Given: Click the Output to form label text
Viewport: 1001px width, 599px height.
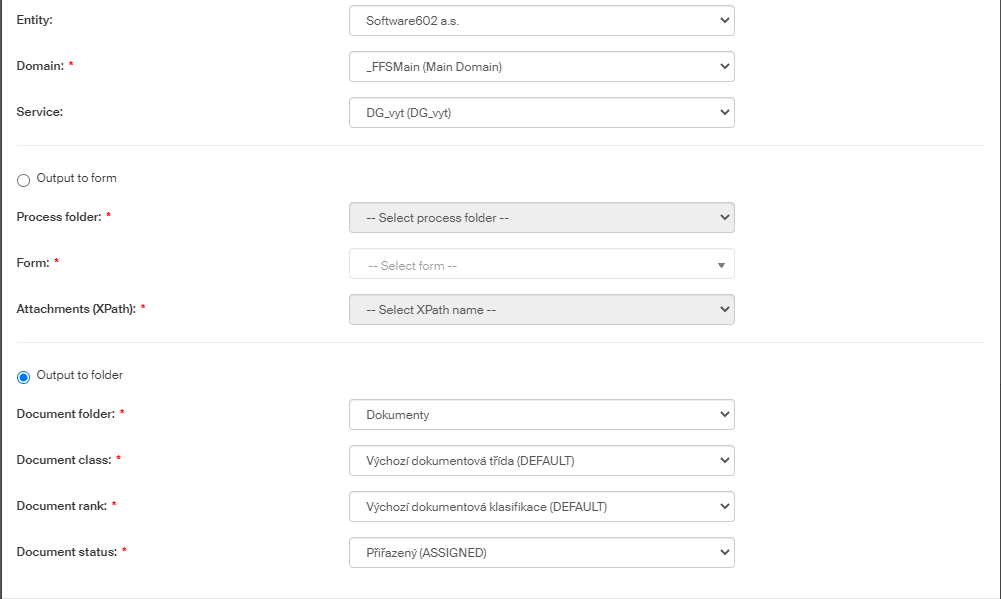Looking at the screenshot, I should [77, 179].
